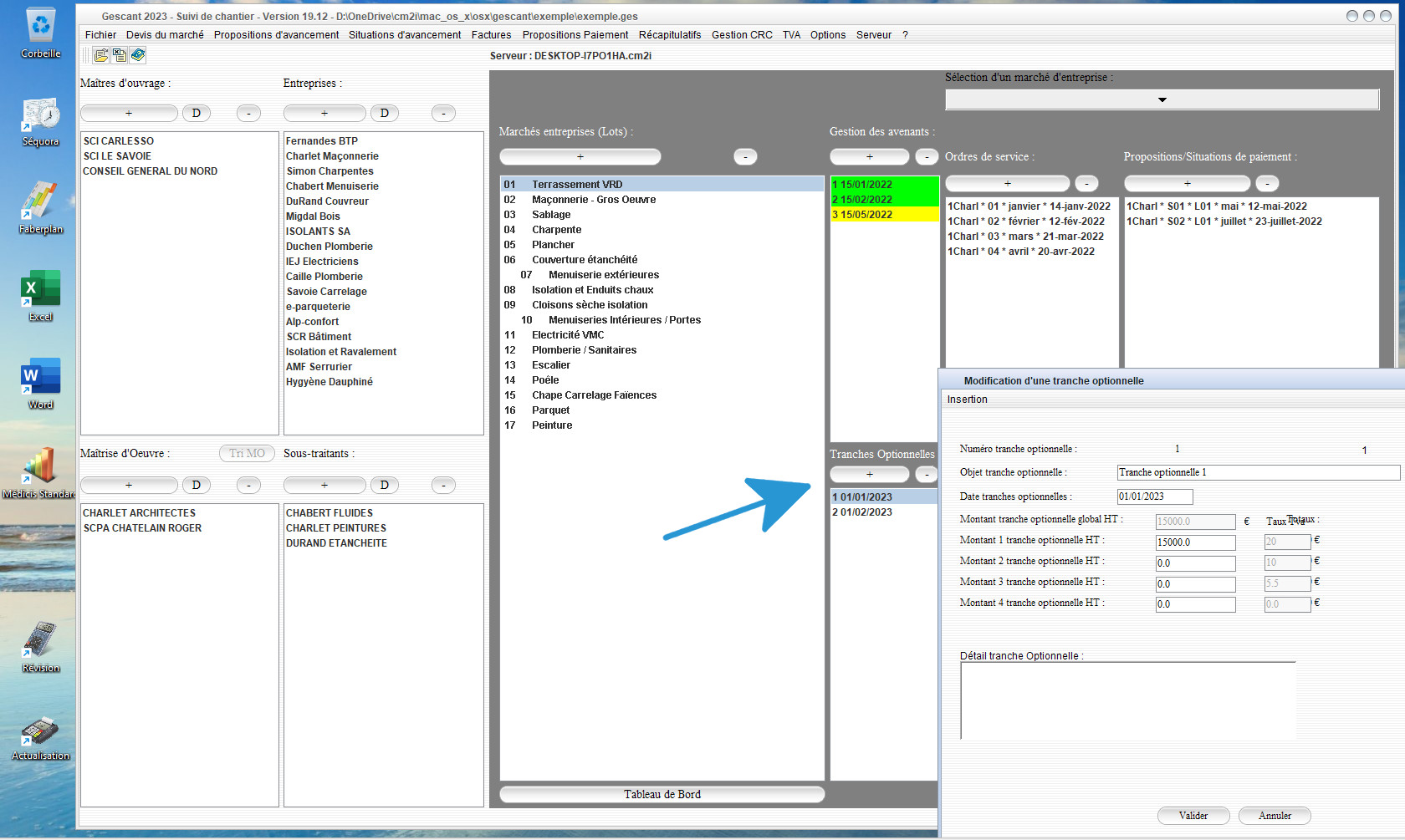Click the Montant 2 tranche optionnelle HT field

[1195, 563]
